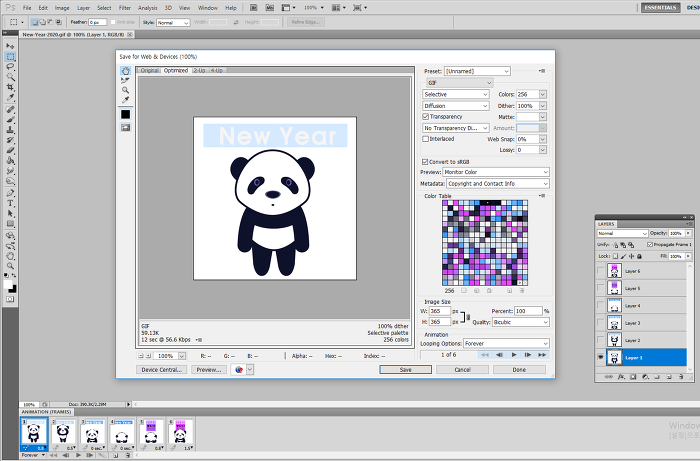Click the black eyedropper color swatch
Image resolution: width=700 pixels, height=461 pixels.
click(x=126, y=114)
